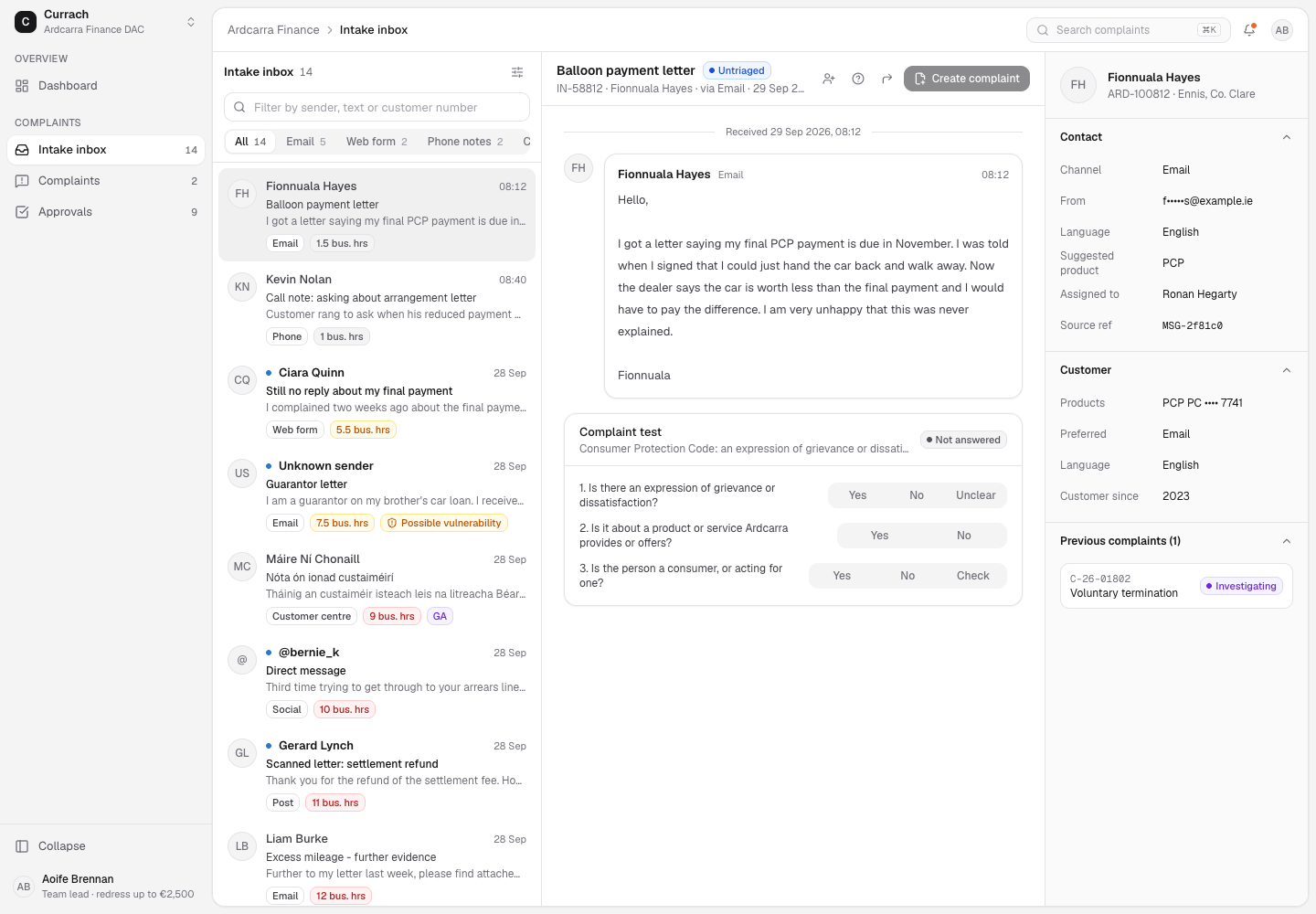Switch to the Web form tab
Viewport: 1316px width, 914px height.
pyautogui.click(x=377, y=142)
